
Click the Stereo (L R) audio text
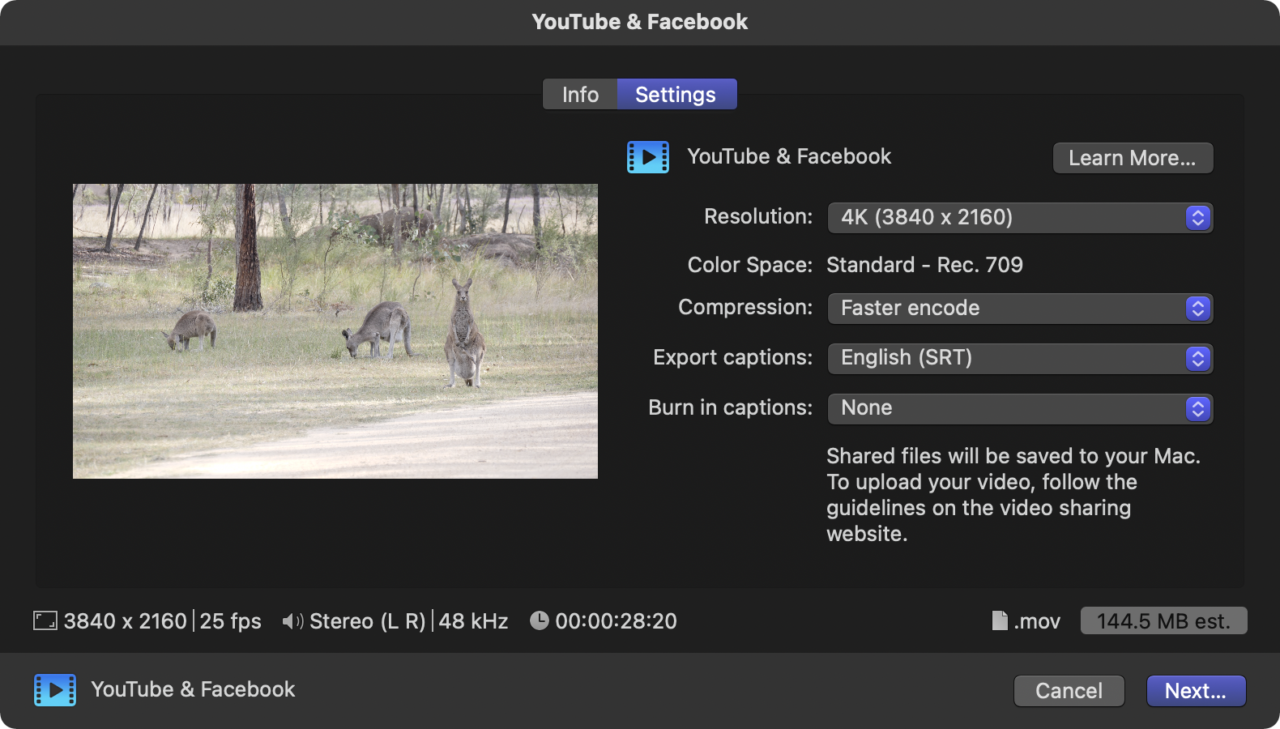(x=368, y=621)
